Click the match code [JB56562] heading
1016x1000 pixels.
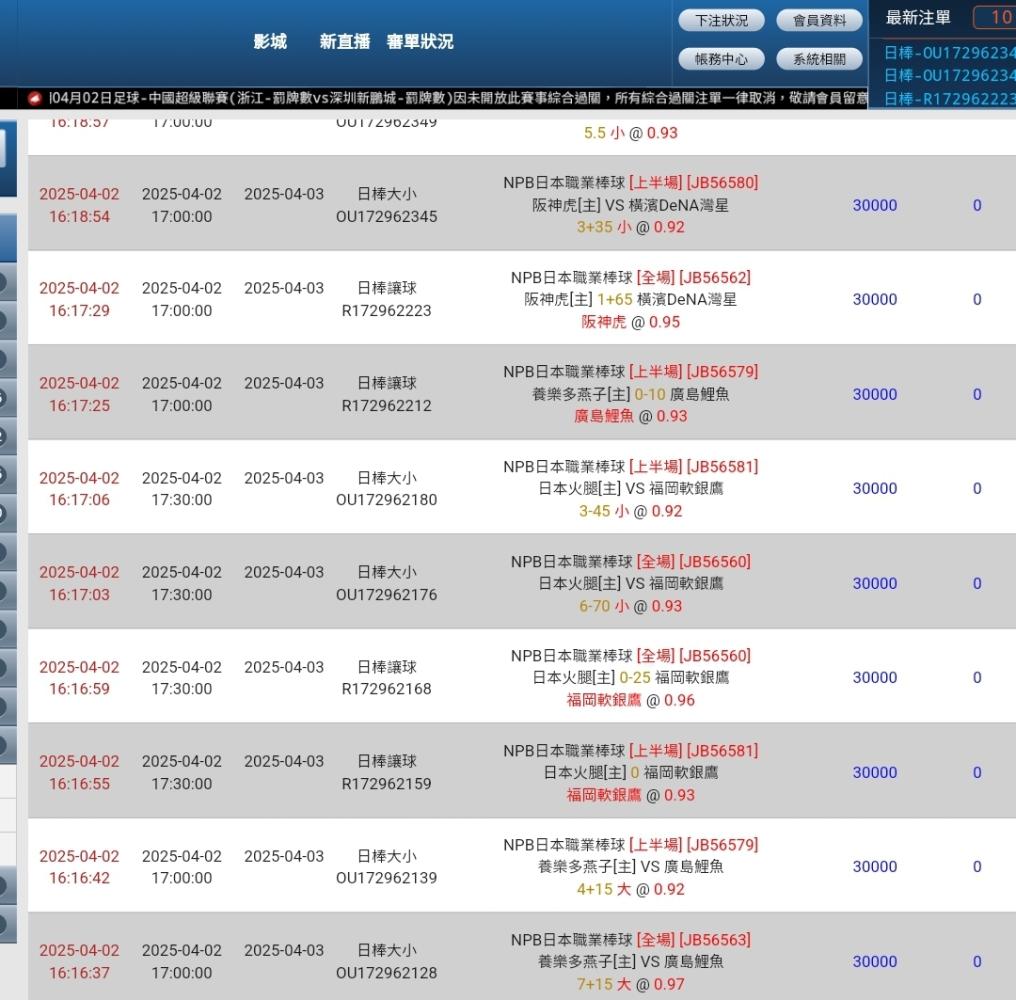point(715,277)
